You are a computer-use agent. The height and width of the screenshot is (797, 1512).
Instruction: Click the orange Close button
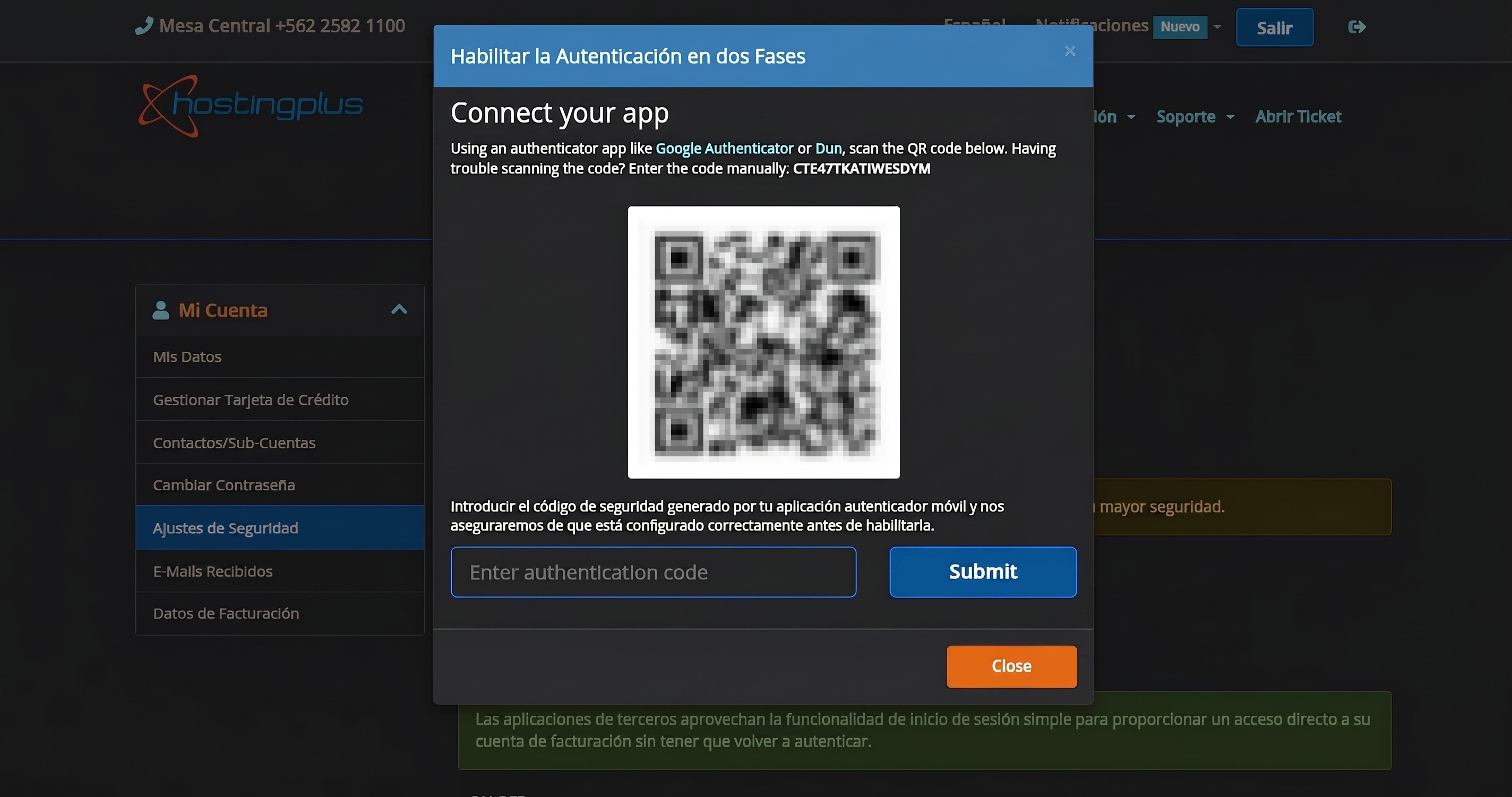pos(1011,666)
